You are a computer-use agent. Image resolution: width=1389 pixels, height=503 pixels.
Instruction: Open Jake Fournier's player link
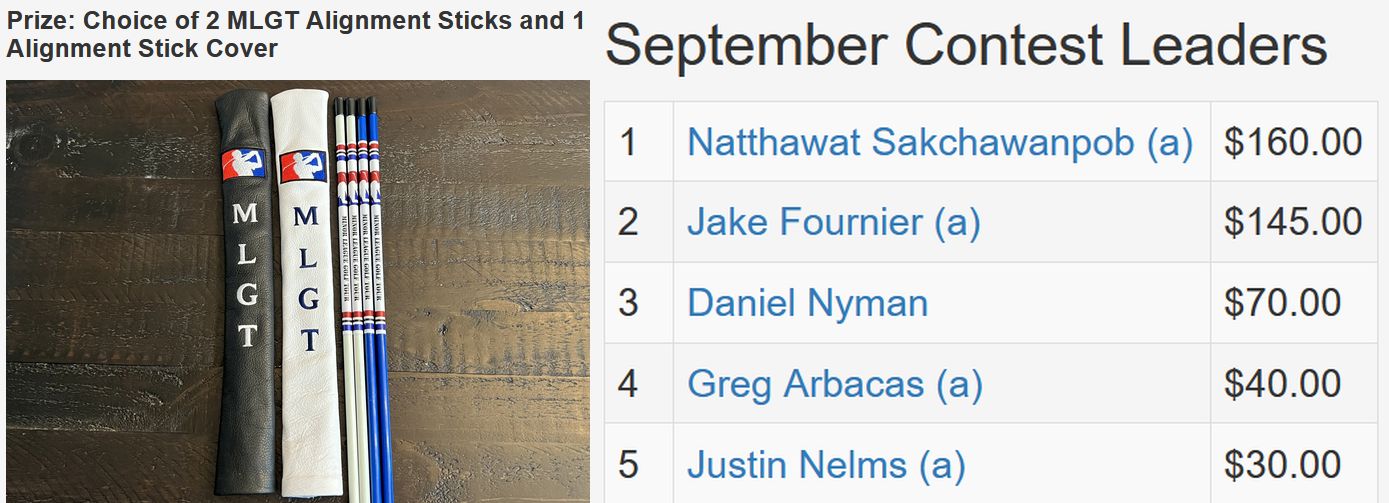click(834, 222)
